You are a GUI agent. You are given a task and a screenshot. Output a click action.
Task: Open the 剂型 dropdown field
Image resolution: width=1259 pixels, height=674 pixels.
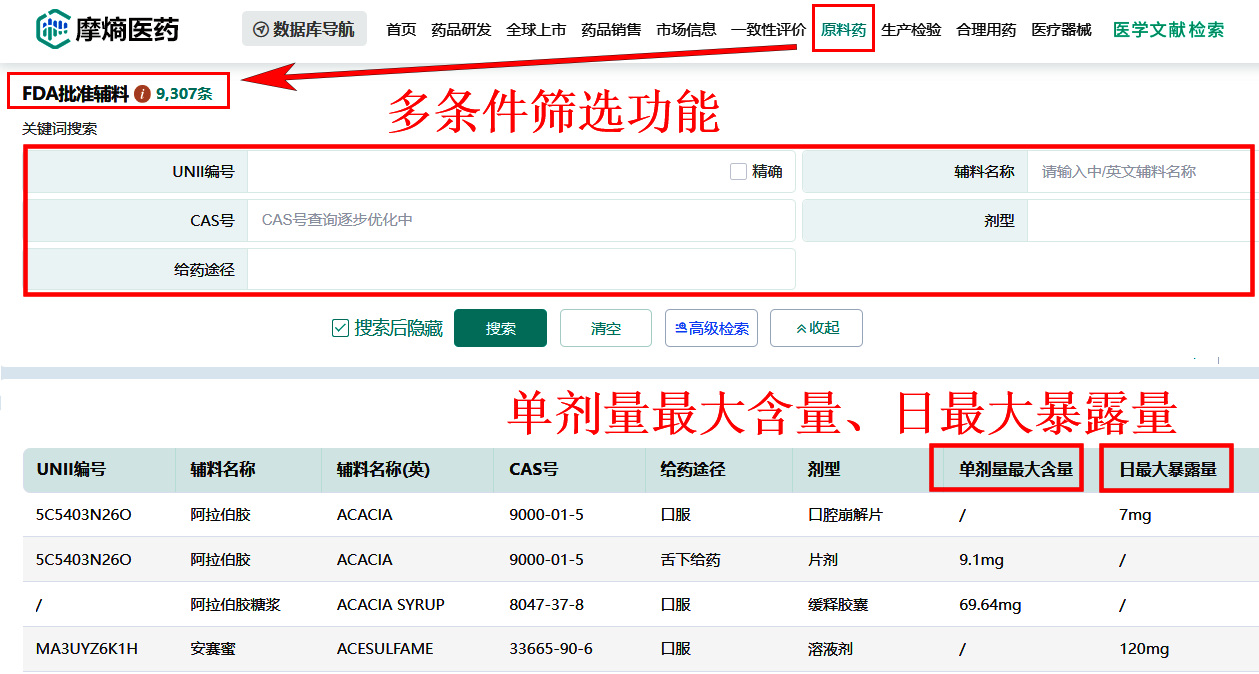(x=1138, y=220)
